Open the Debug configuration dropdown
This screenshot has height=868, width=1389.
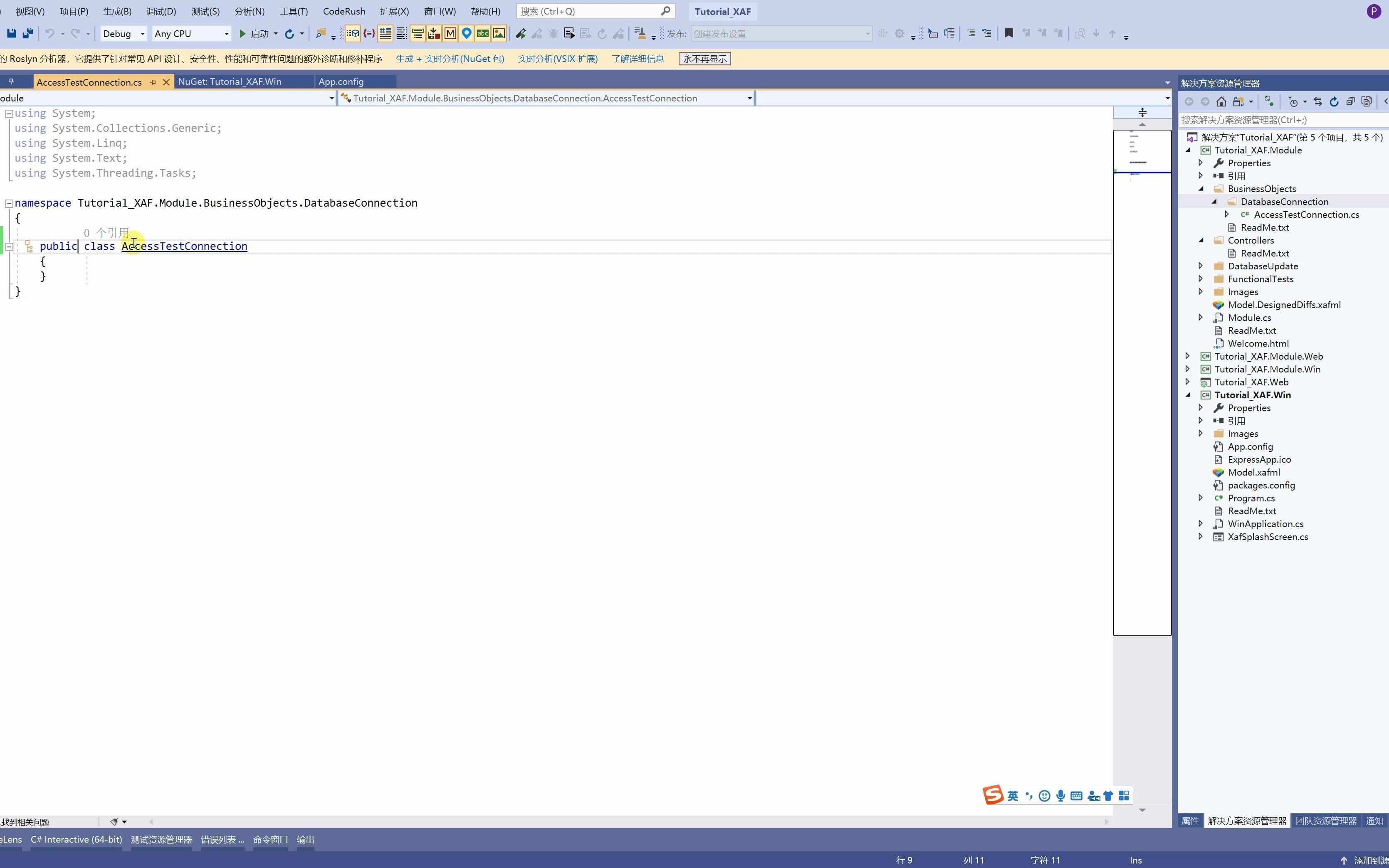point(124,34)
